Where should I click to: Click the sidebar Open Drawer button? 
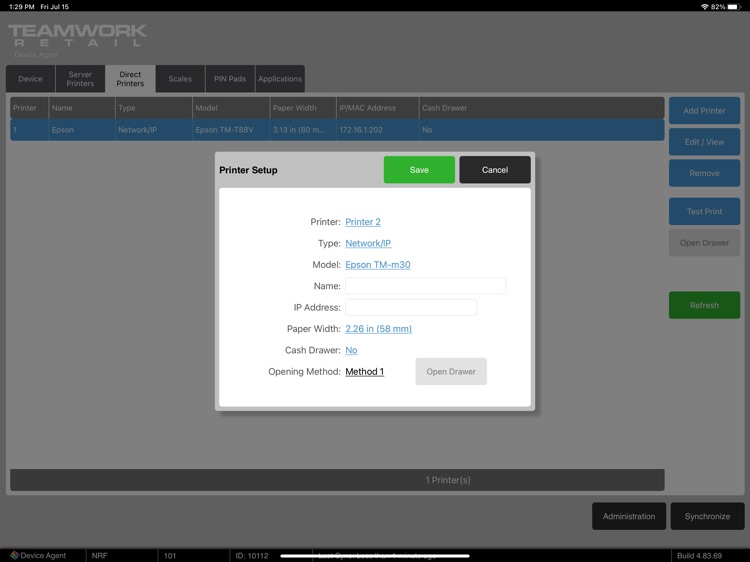point(705,242)
